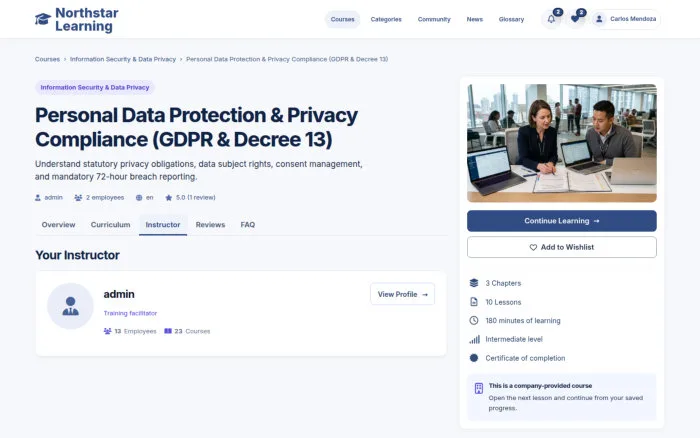Open the Courses nav item
The image size is (700, 438).
point(342,20)
